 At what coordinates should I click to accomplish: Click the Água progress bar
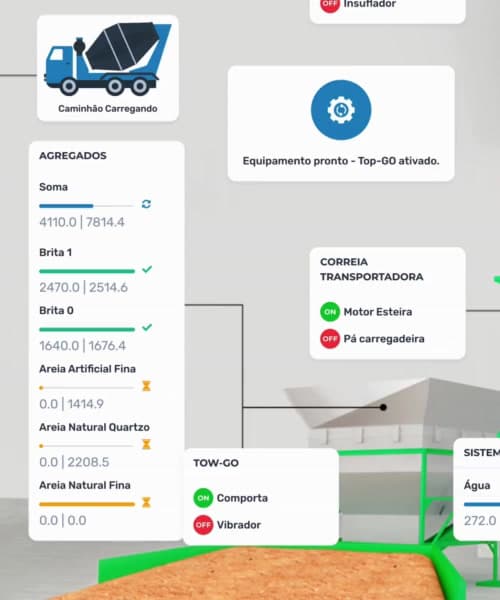point(482,505)
